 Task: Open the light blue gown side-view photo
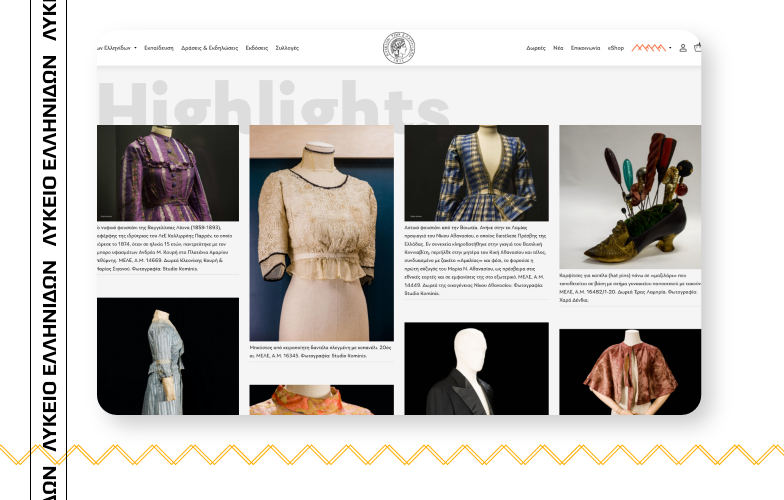click(168, 356)
